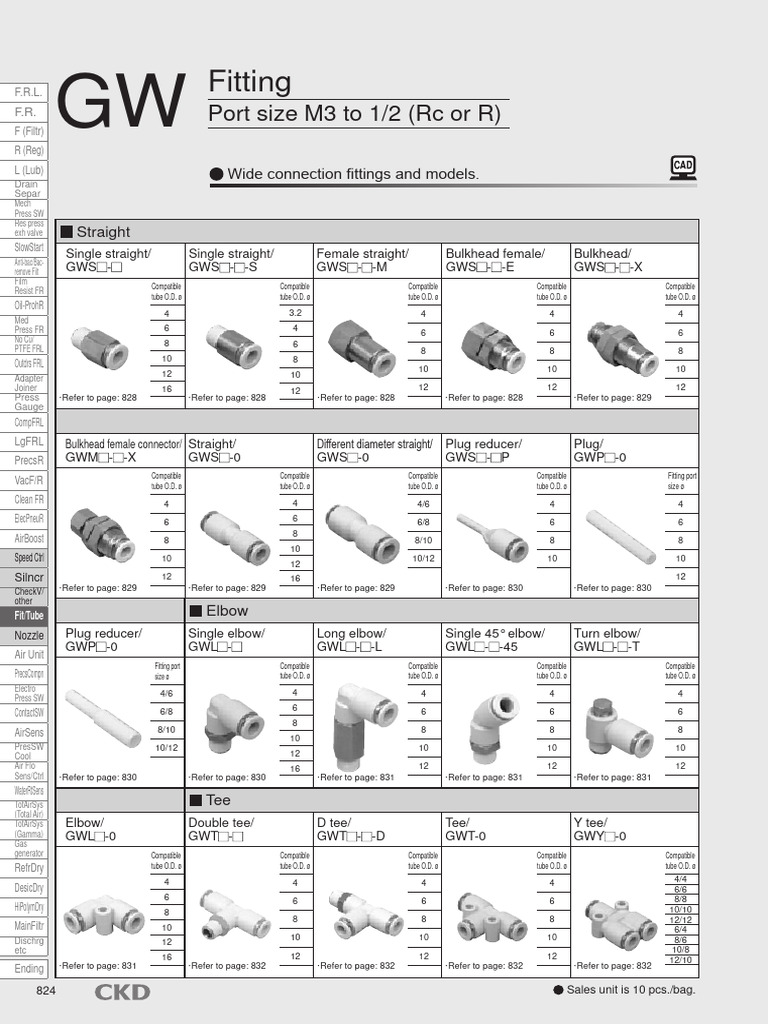Open page 830 reference under Single elbow
The width and height of the screenshot is (768, 1024).
pos(227,777)
